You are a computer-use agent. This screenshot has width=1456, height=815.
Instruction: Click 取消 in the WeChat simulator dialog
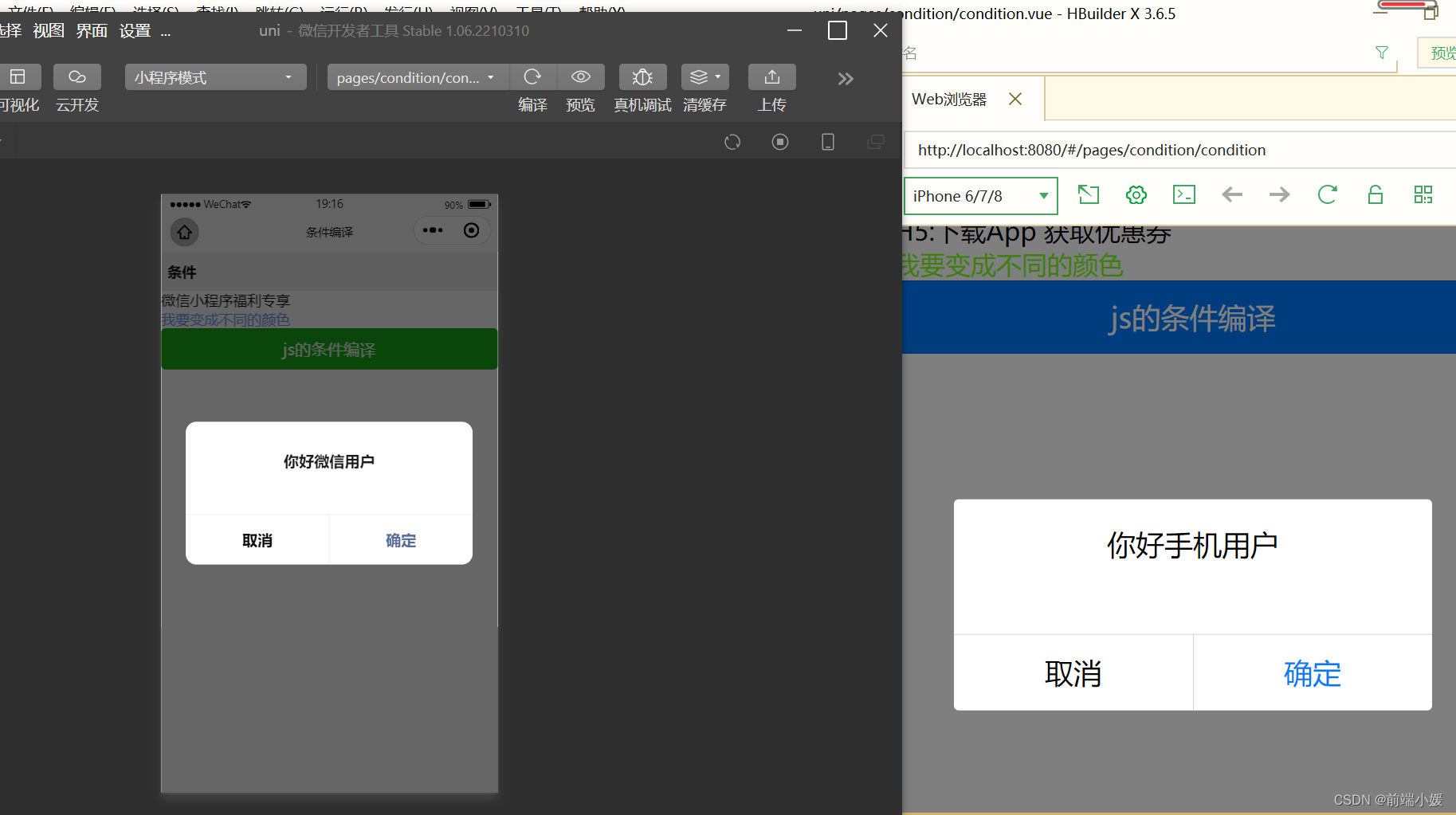257,540
